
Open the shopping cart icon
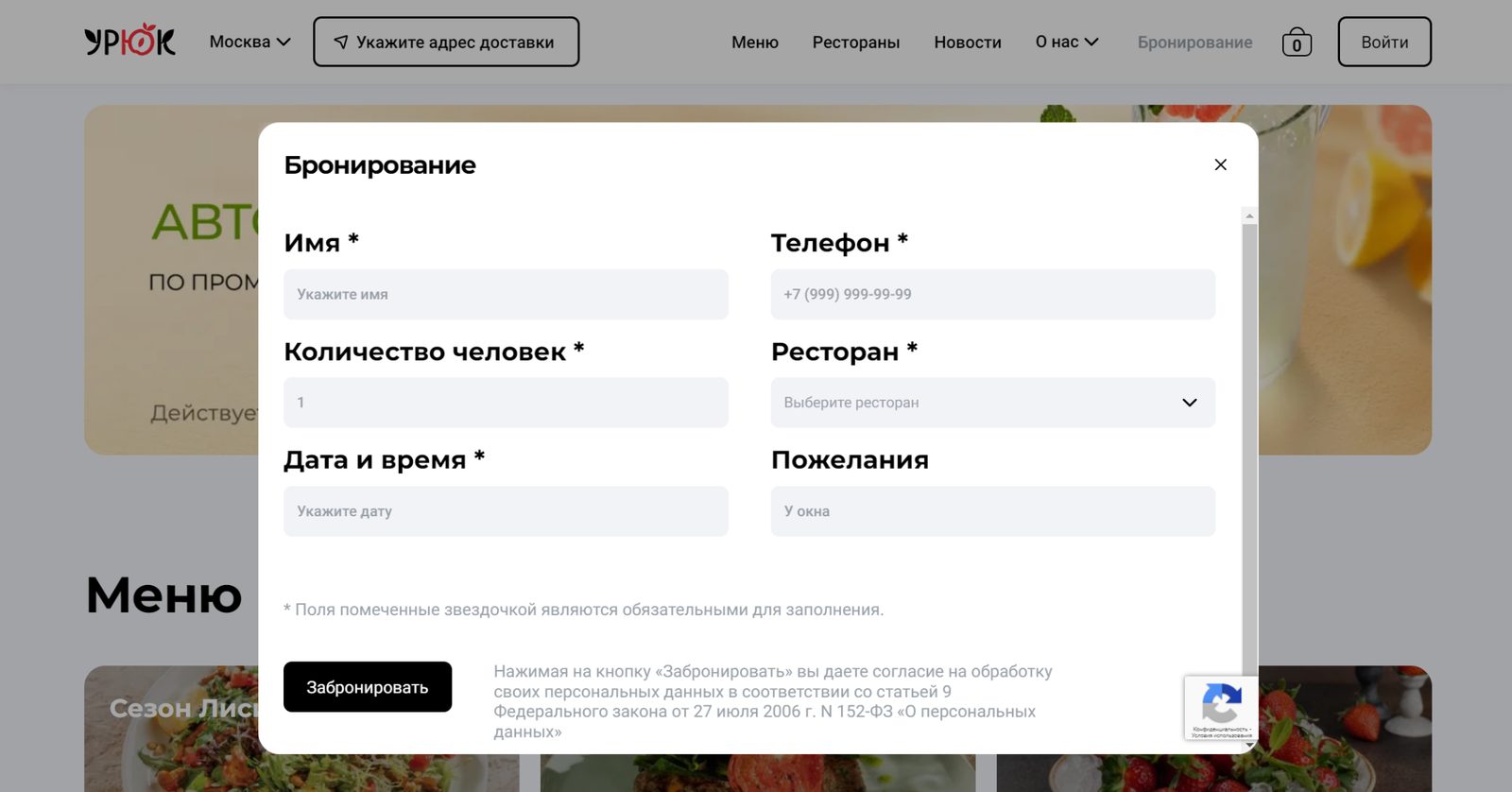[x=1297, y=43]
